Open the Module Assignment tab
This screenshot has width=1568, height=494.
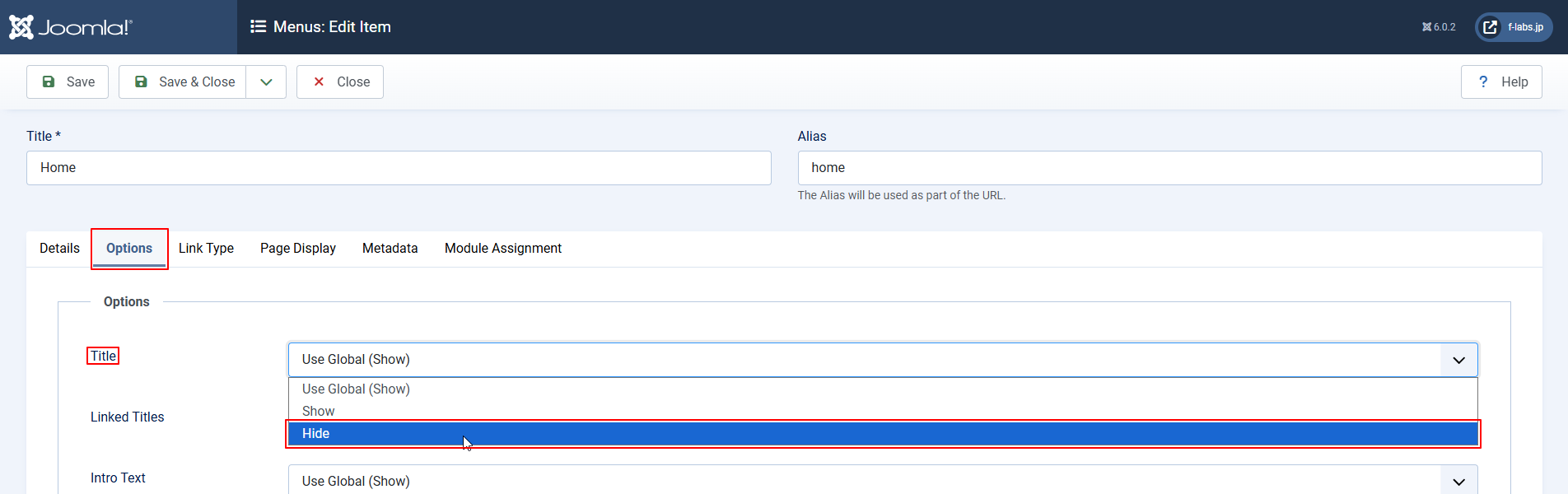tap(502, 248)
